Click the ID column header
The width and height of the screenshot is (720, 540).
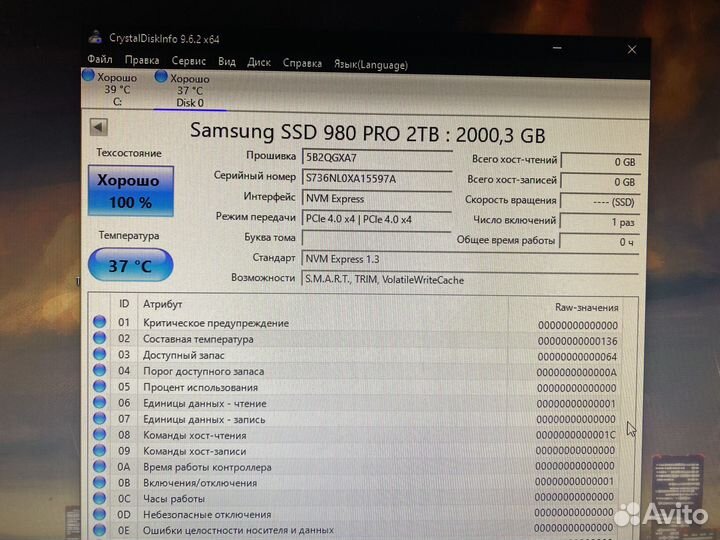[124, 304]
